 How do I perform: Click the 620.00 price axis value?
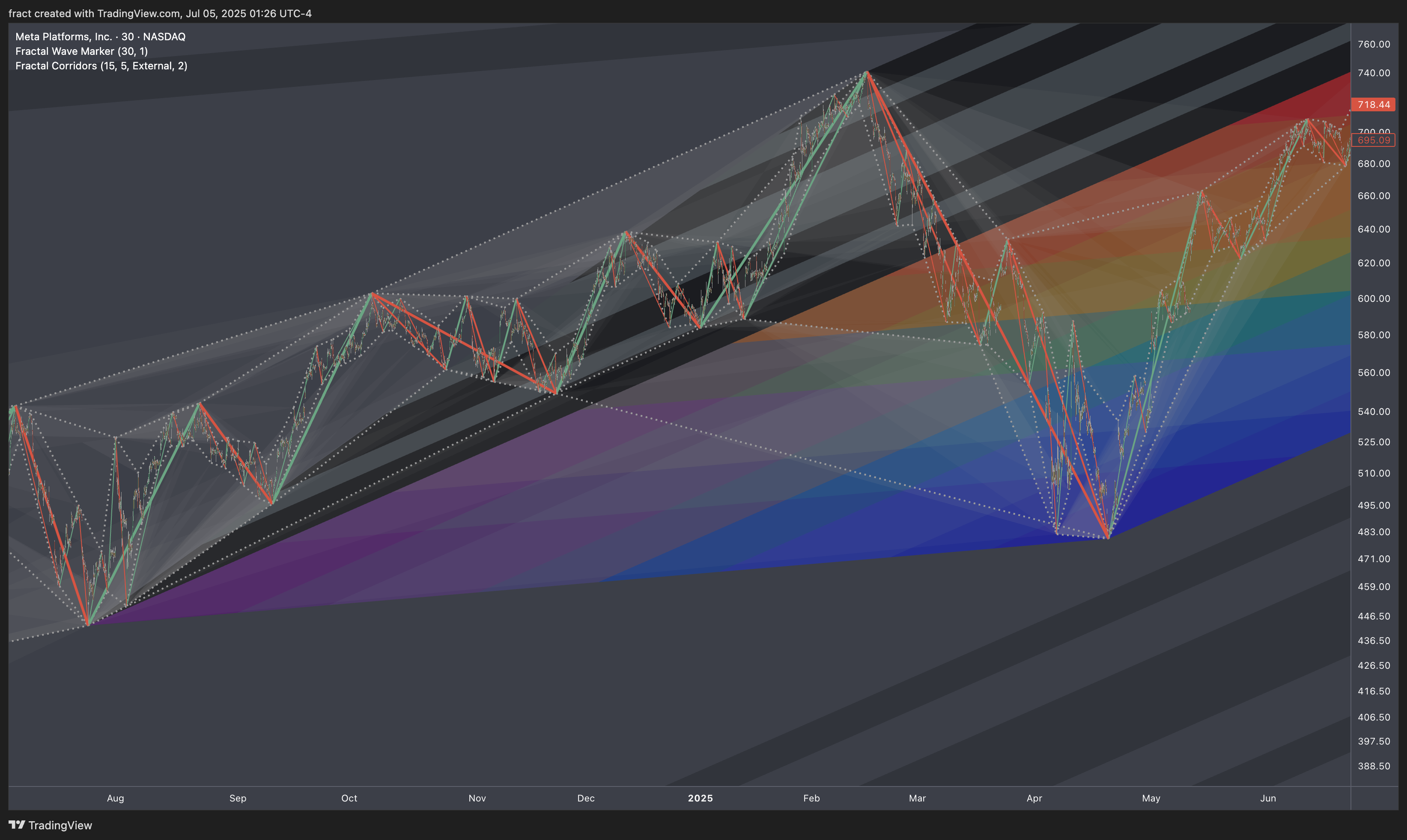pyautogui.click(x=1374, y=263)
